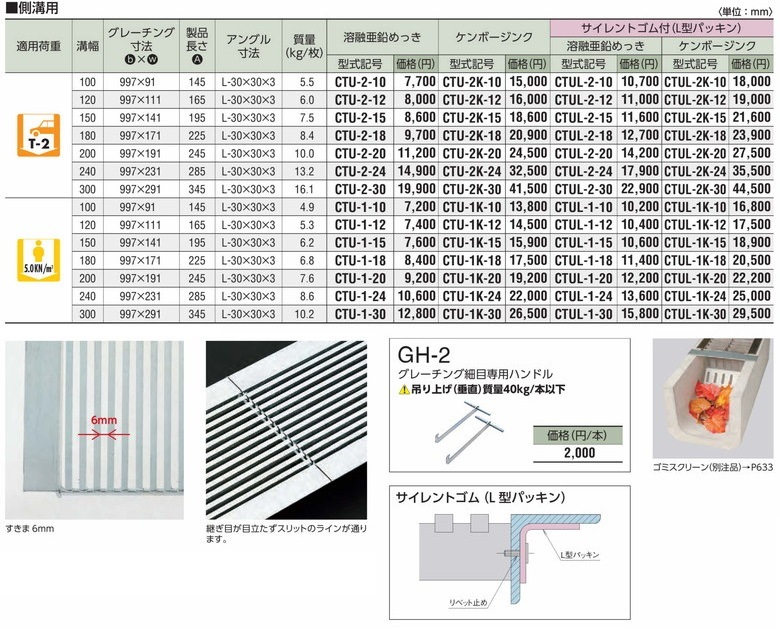Click the 適用荷重 column header
The height and width of the screenshot is (630, 780).
36,45
